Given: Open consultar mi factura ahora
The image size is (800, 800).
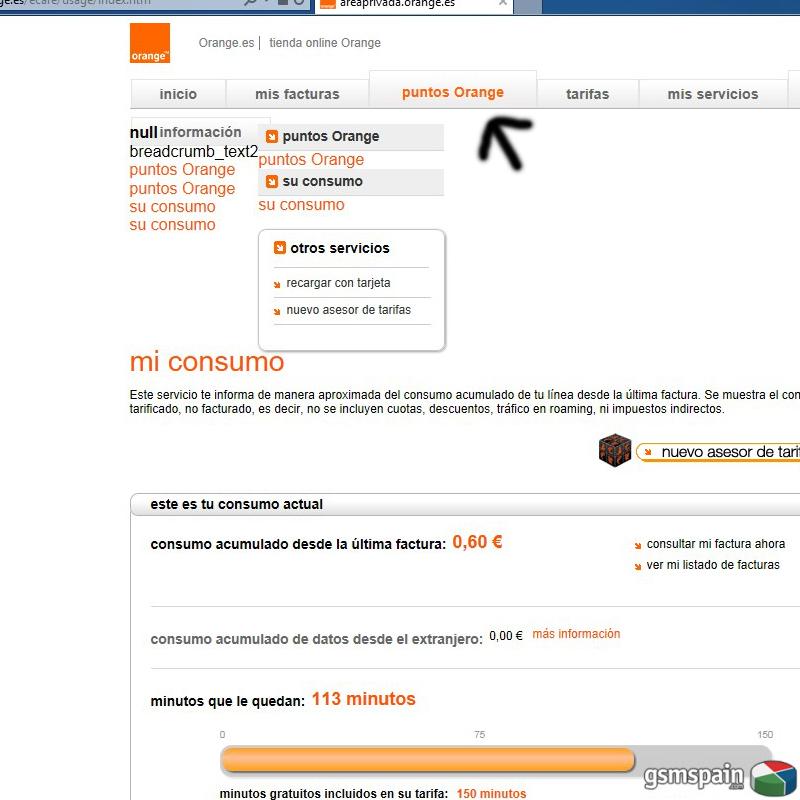Looking at the screenshot, I should pos(716,544).
